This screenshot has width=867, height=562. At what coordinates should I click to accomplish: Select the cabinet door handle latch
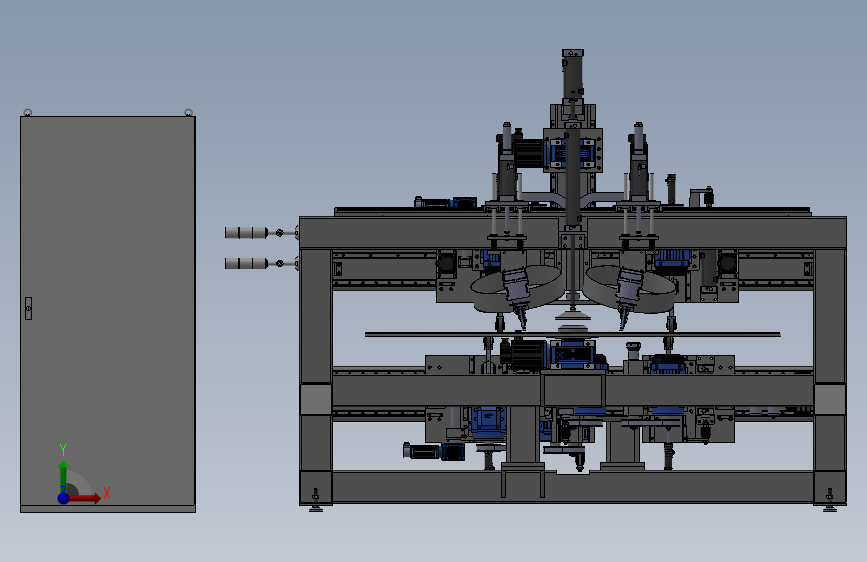tap(28, 308)
